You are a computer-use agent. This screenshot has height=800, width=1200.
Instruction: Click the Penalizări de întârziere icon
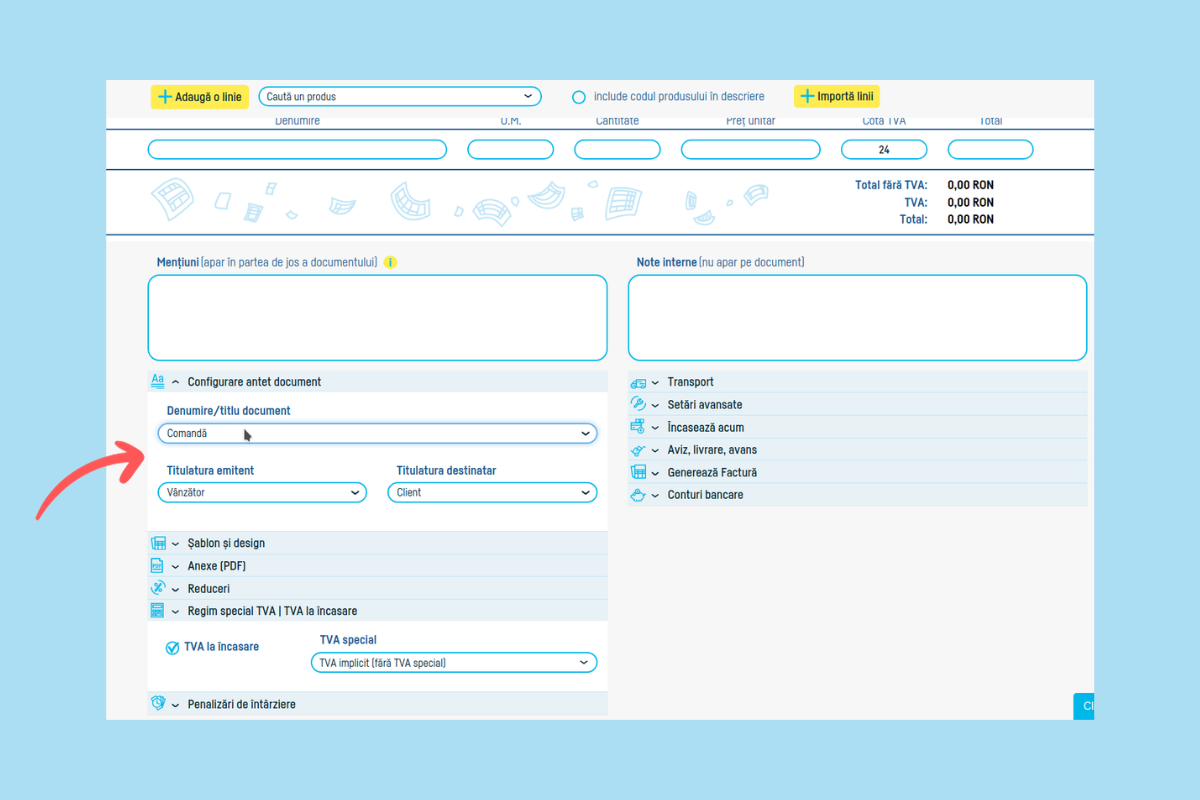coord(157,704)
